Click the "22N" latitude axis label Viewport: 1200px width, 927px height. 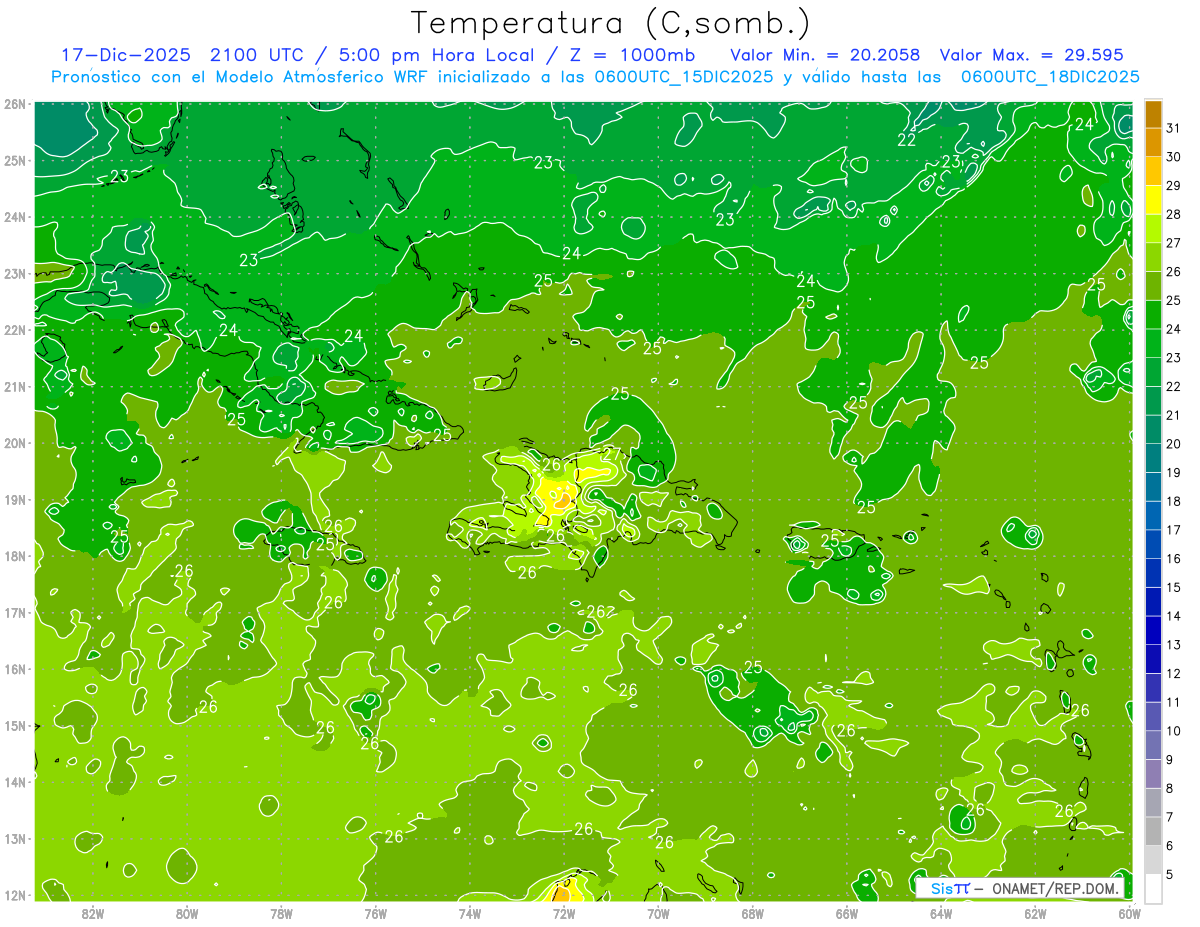point(15,330)
